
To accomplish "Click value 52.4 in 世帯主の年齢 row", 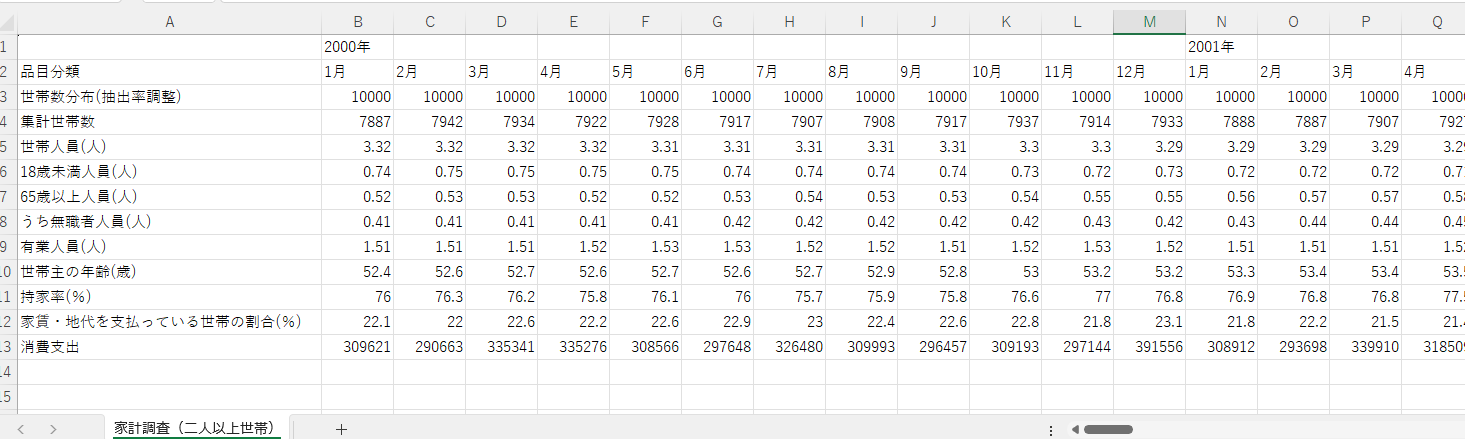I will [x=358, y=272].
